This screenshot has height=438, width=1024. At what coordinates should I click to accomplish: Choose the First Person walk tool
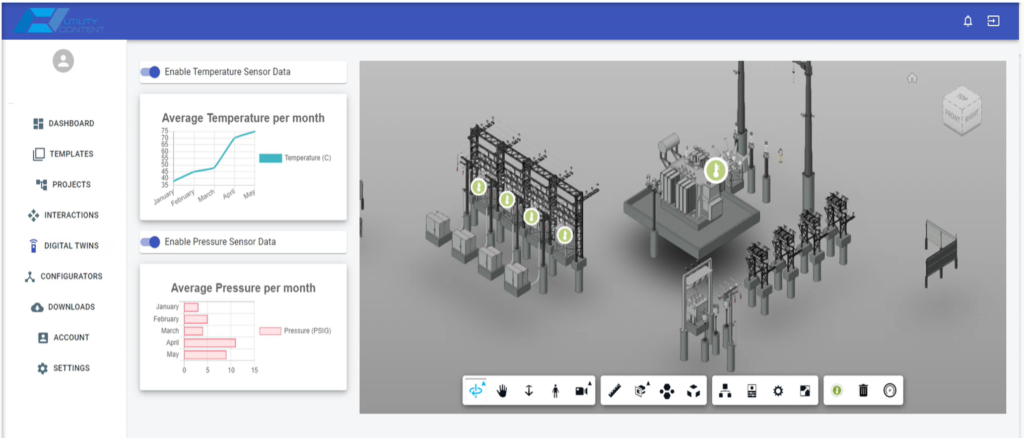pos(555,391)
